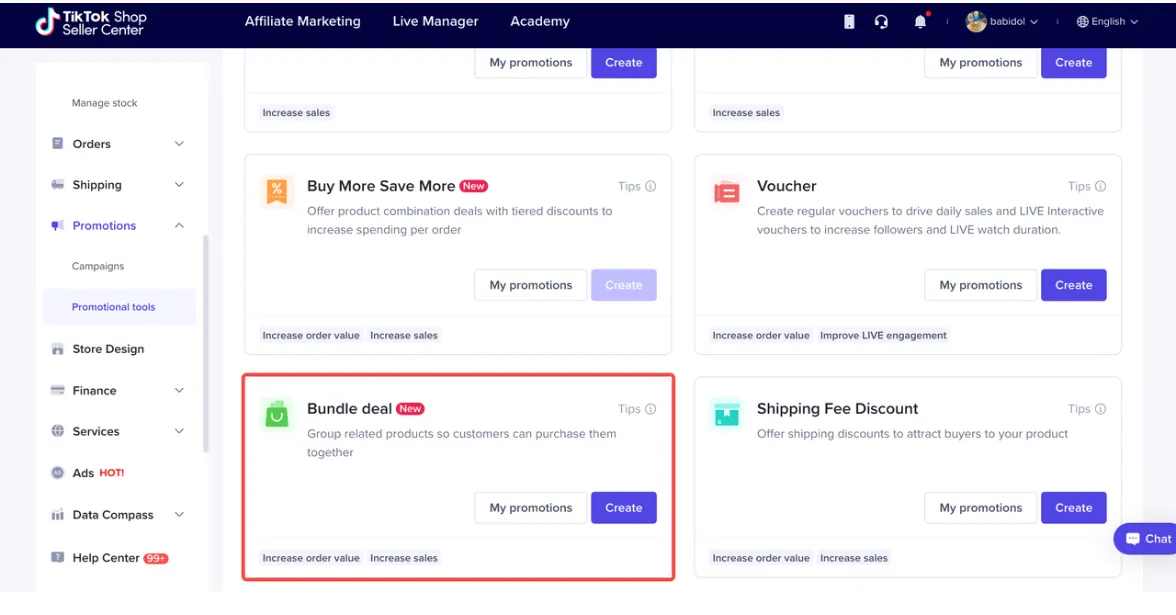Image resolution: width=1176 pixels, height=615 pixels.
Task: Open the English language dropdown
Action: click(x=1107, y=22)
